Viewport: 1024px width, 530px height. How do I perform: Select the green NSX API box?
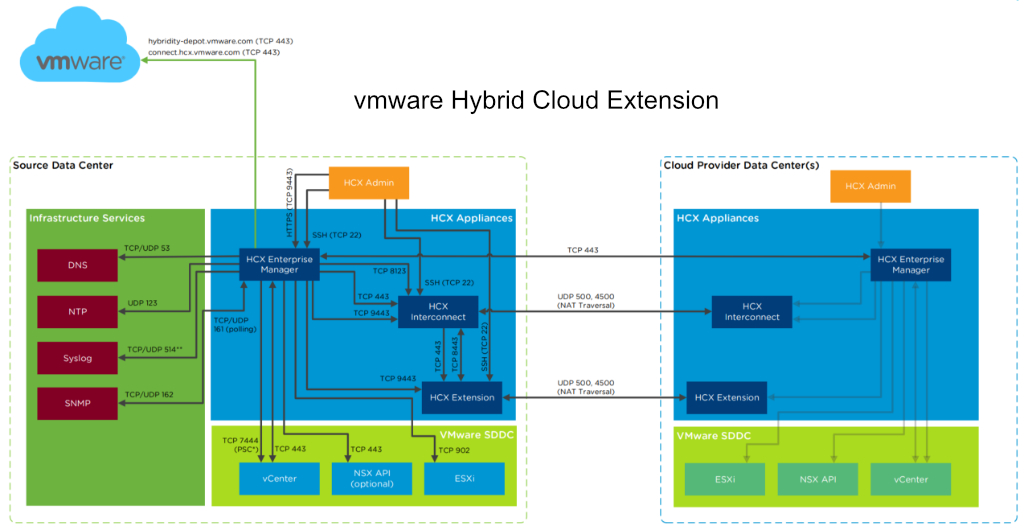[x=817, y=480]
